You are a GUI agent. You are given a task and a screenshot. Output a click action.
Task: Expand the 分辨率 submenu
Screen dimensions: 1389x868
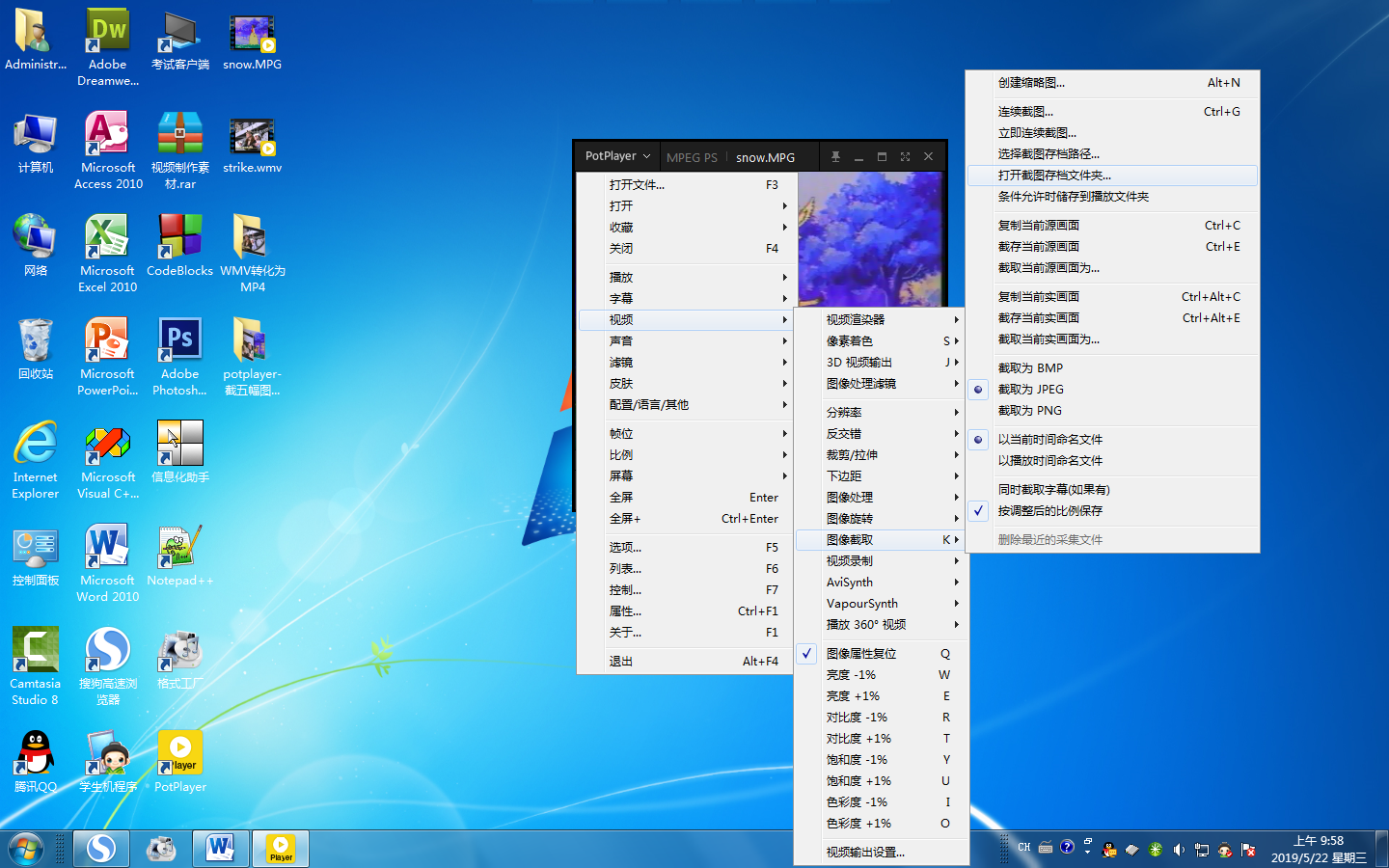(882, 413)
